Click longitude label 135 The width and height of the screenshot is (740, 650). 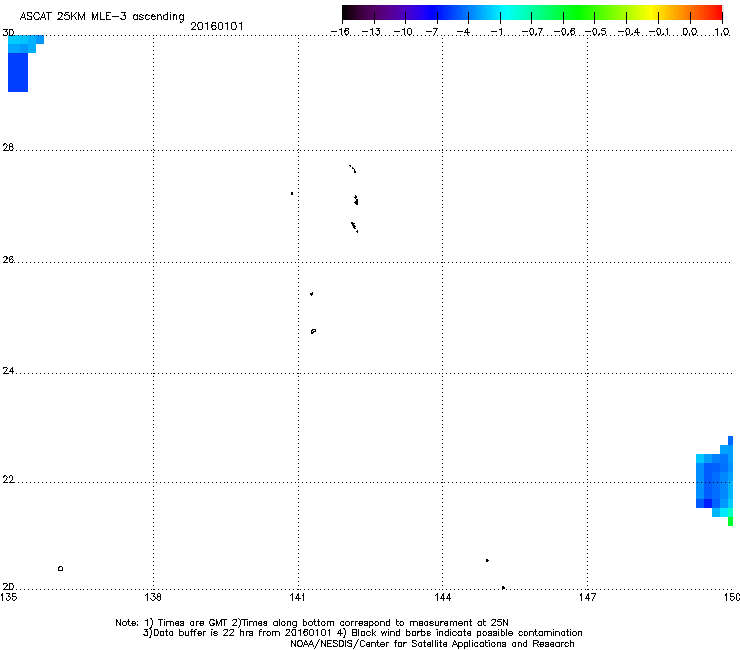(x=9, y=597)
